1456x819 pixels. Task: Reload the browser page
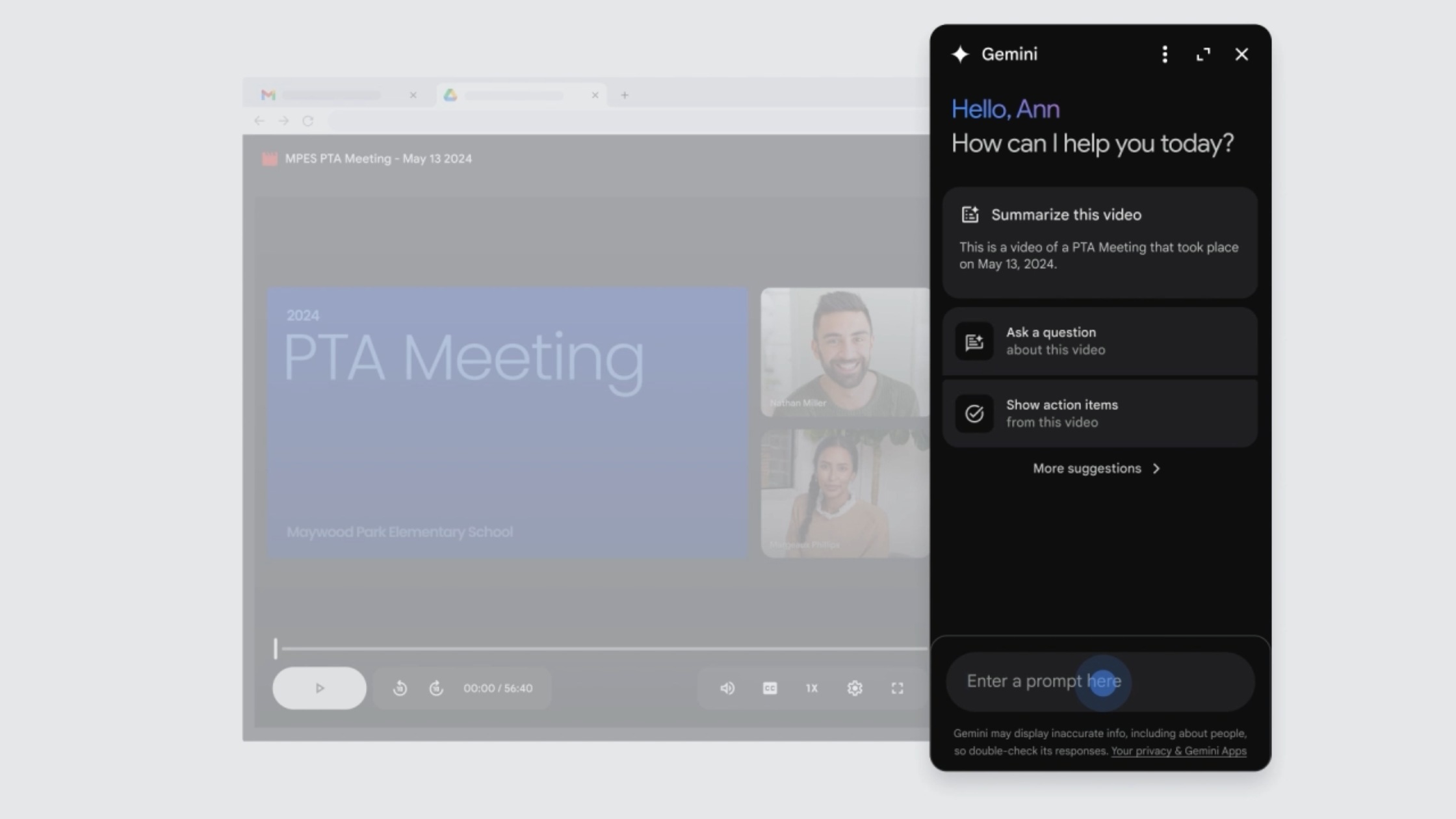(x=307, y=121)
